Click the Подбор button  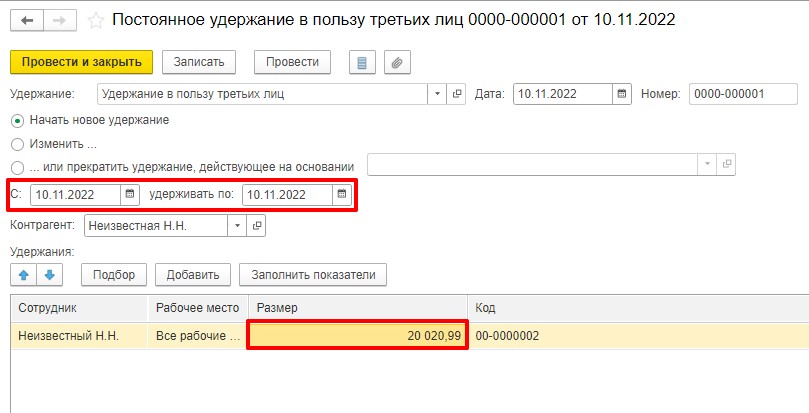(114, 275)
